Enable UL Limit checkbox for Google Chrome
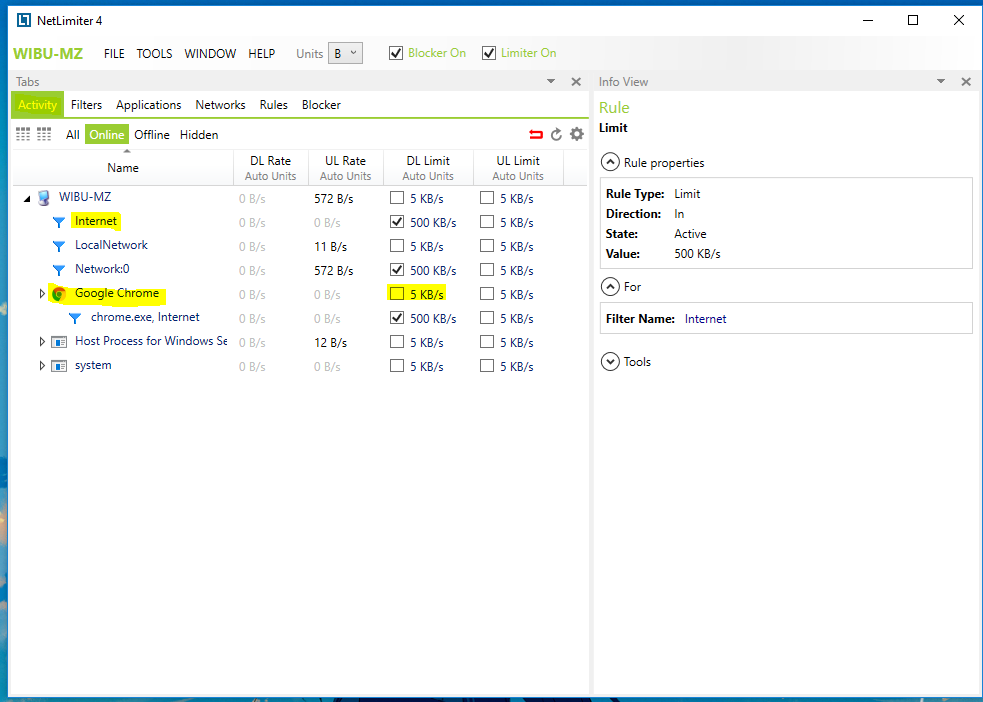The height and width of the screenshot is (702, 983). tap(487, 294)
